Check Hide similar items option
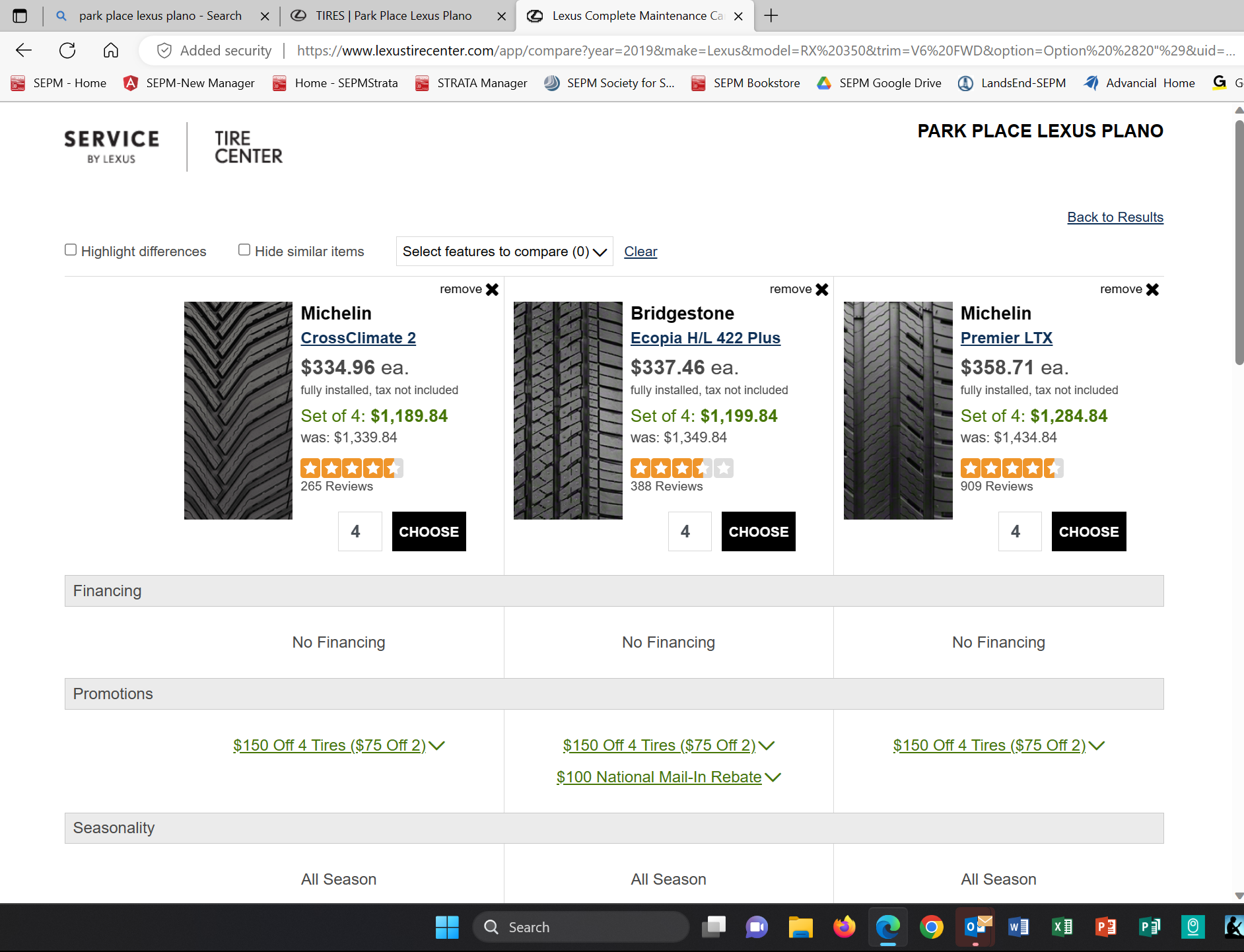Viewport: 1244px width, 952px height. click(x=244, y=250)
